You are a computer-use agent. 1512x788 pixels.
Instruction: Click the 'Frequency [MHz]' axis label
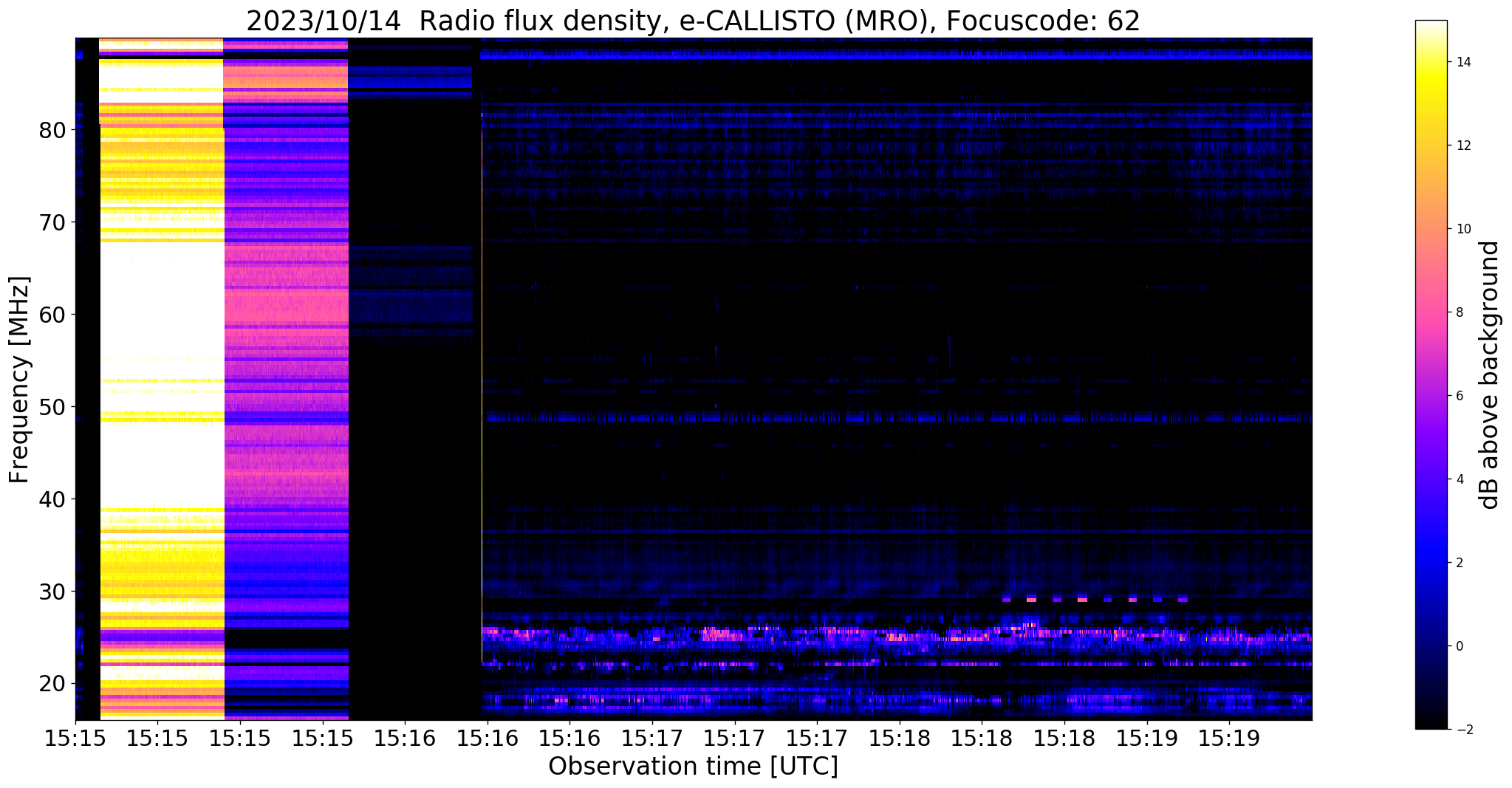(20, 380)
